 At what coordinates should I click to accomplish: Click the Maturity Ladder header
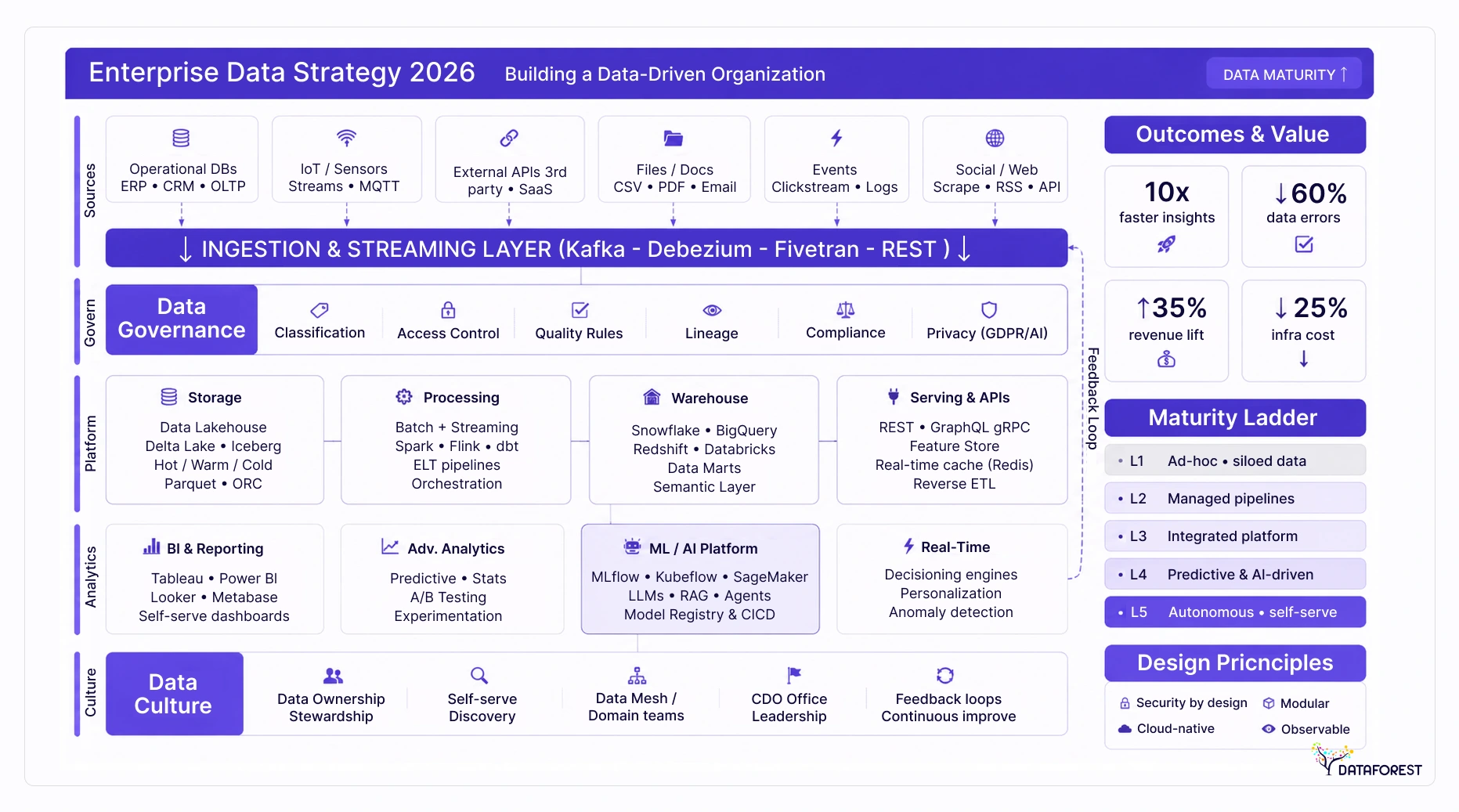[x=1235, y=418]
